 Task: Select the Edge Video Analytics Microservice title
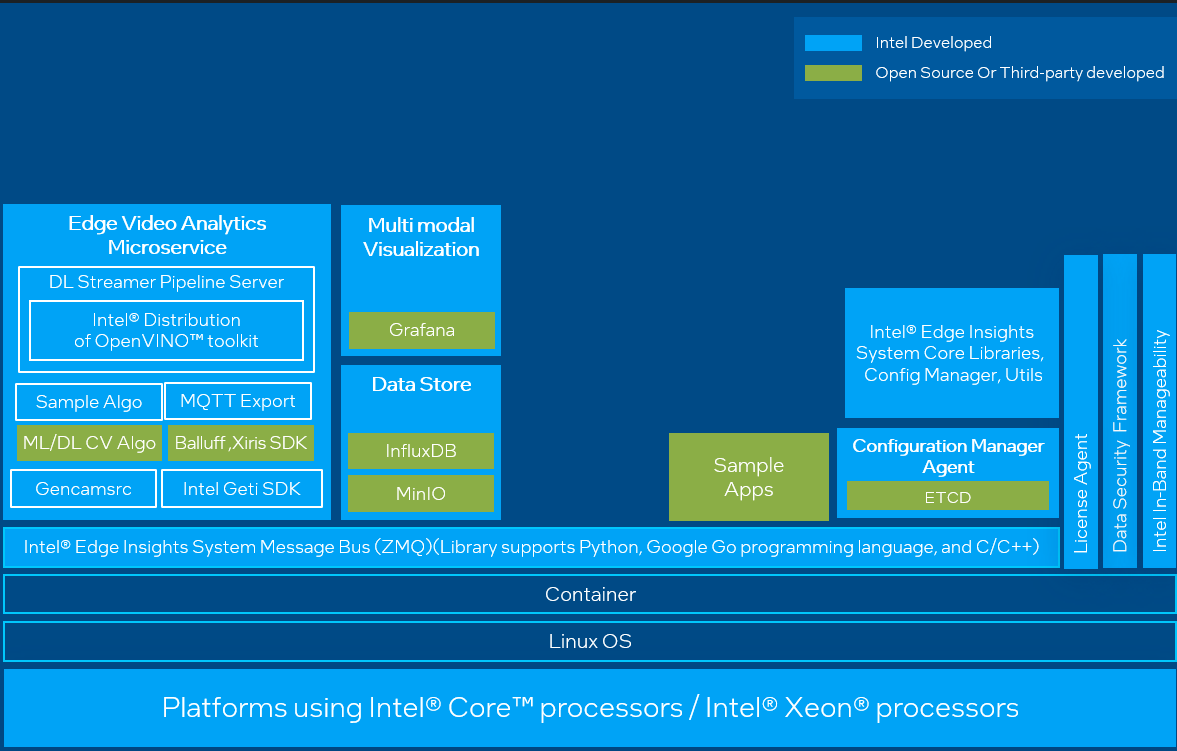167,235
